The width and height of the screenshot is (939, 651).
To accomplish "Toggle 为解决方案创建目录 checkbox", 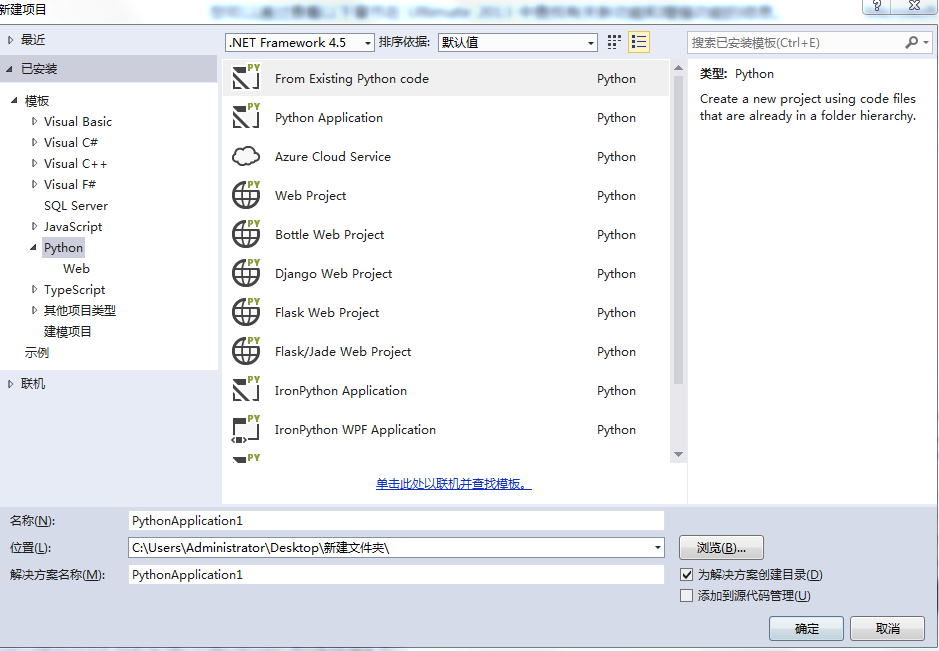I will [687, 574].
